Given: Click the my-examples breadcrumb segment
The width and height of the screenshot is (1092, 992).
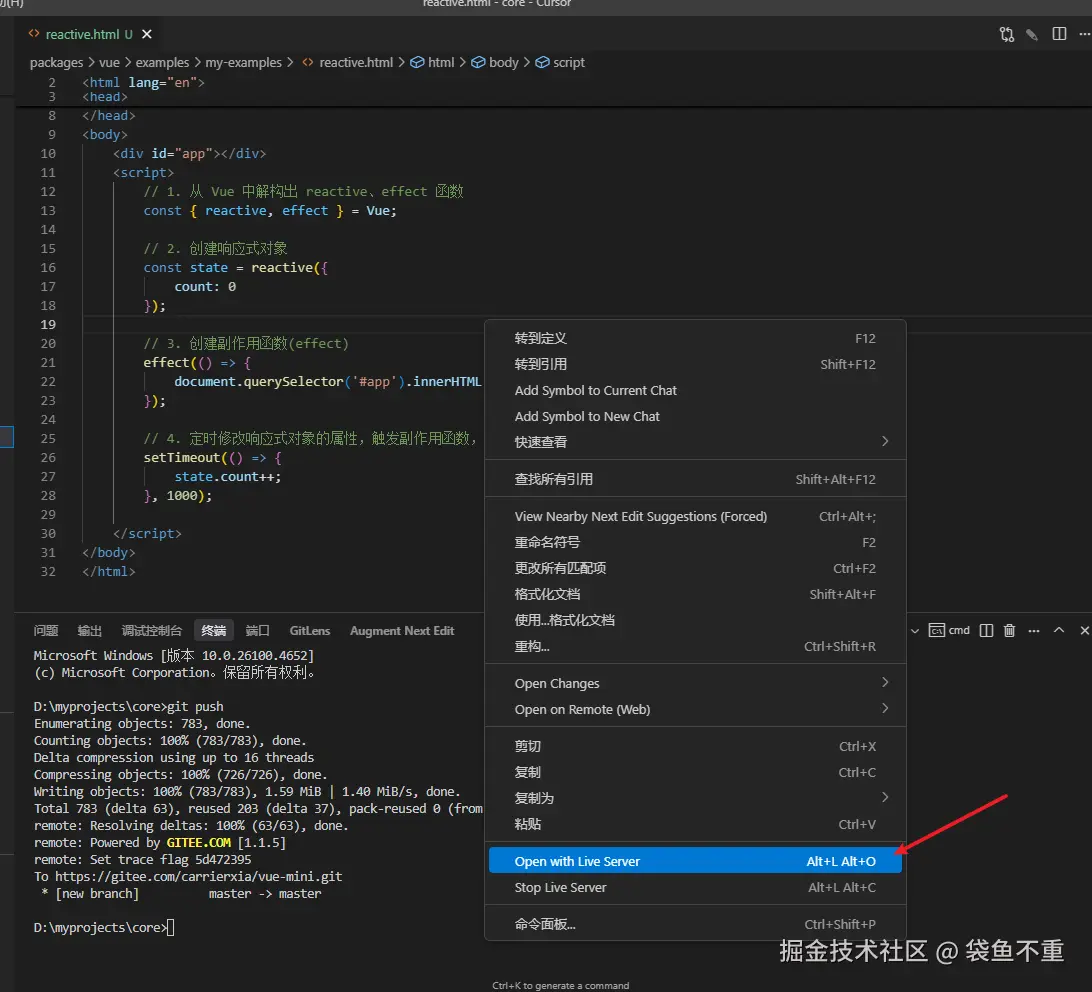Looking at the screenshot, I should pos(243,62).
